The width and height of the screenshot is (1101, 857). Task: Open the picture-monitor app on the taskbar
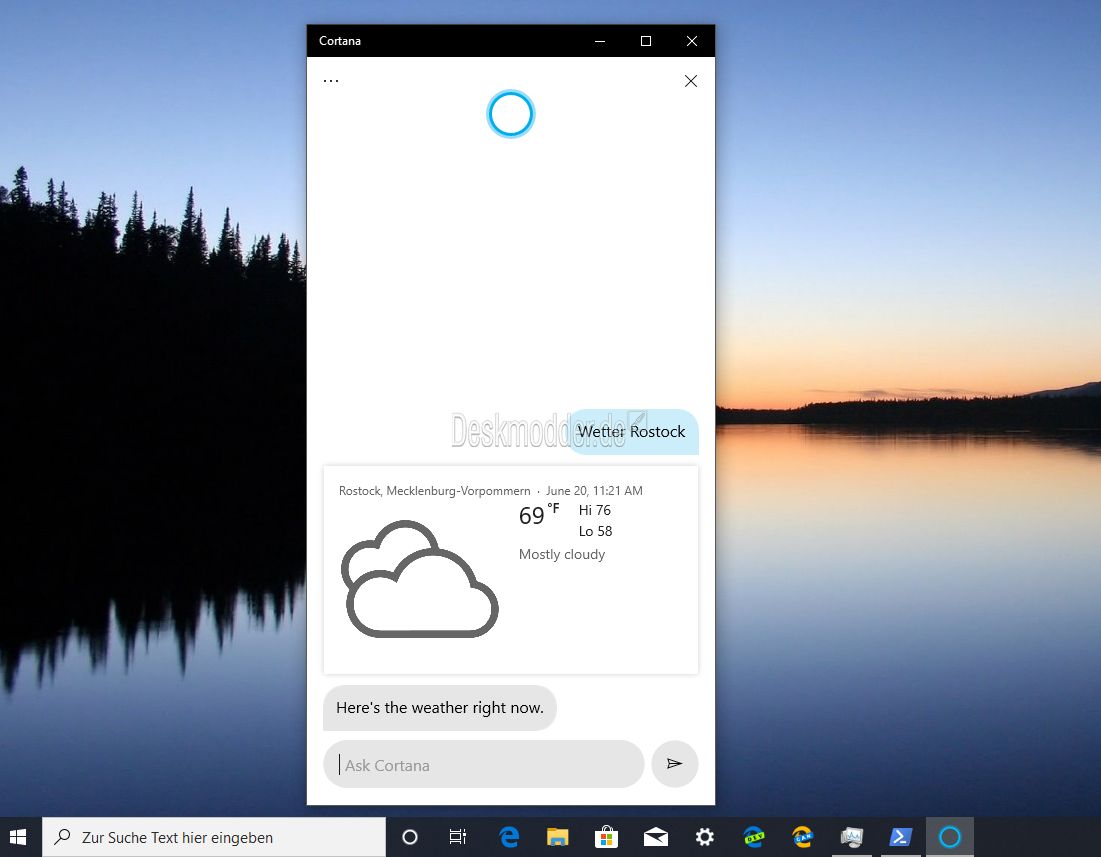(852, 837)
